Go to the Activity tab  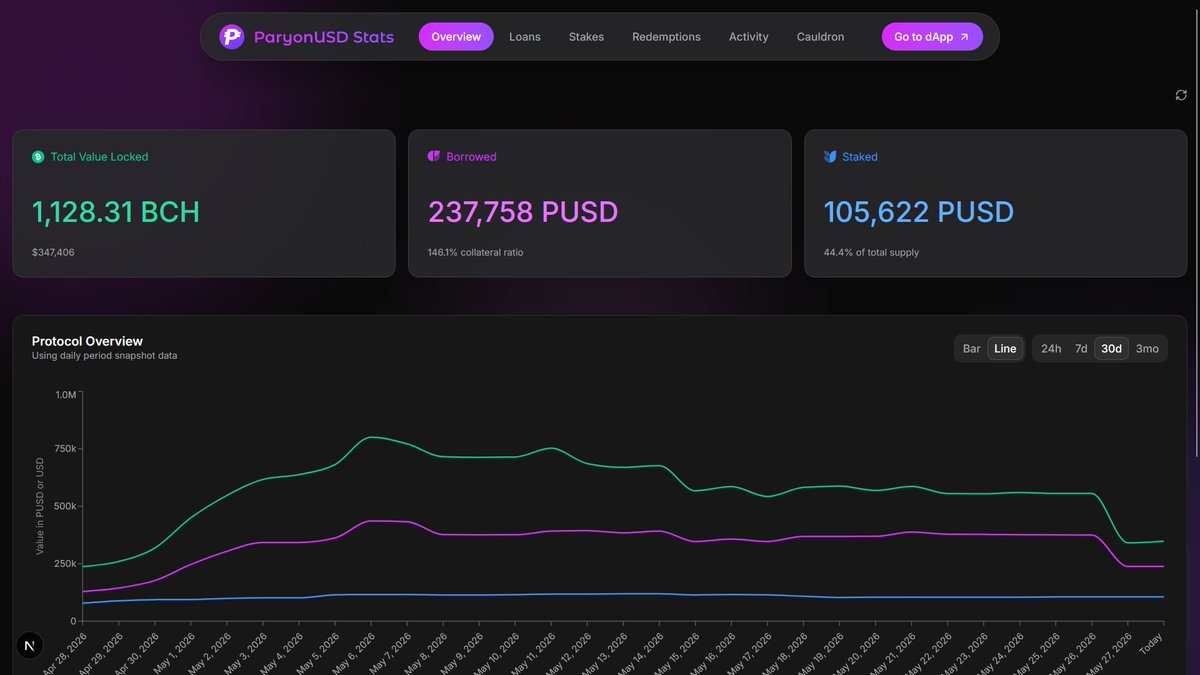pos(749,37)
